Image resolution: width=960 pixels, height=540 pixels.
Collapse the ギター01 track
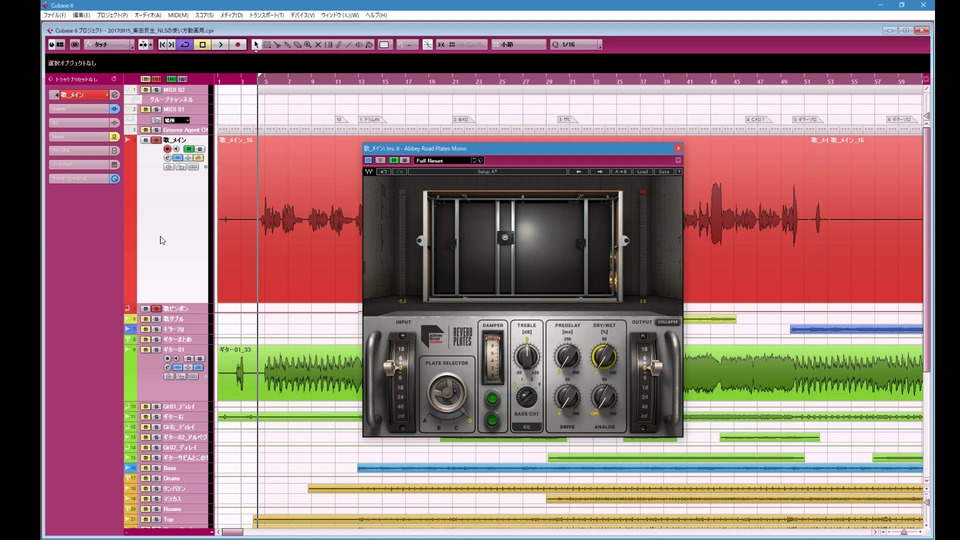tap(128, 350)
